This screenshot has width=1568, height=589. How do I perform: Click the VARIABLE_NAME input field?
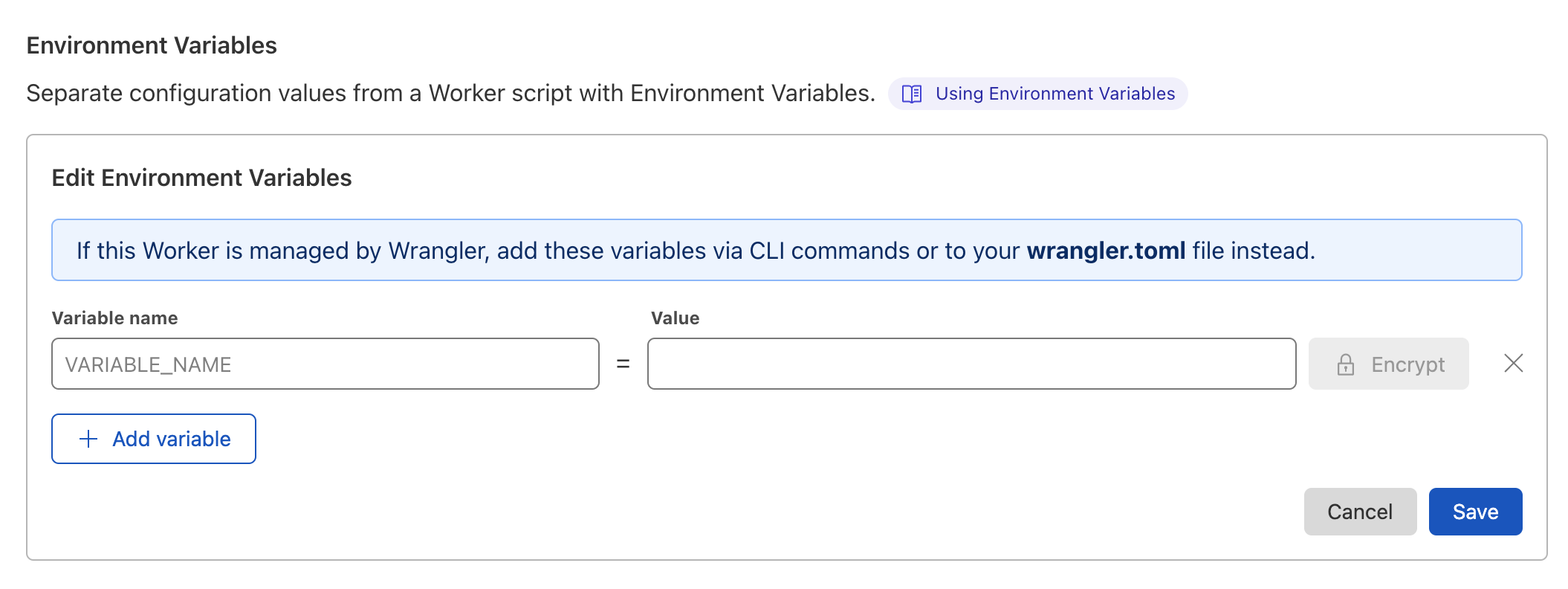pyautogui.click(x=325, y=364)
